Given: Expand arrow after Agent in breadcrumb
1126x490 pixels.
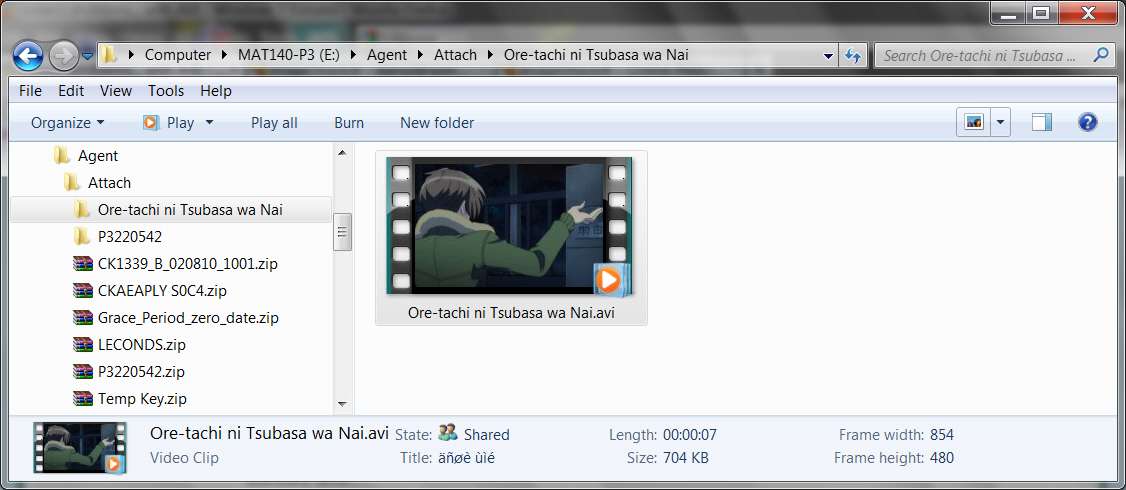Looking at the screenshot, I should pyautogui.click(x=420, y=55).
